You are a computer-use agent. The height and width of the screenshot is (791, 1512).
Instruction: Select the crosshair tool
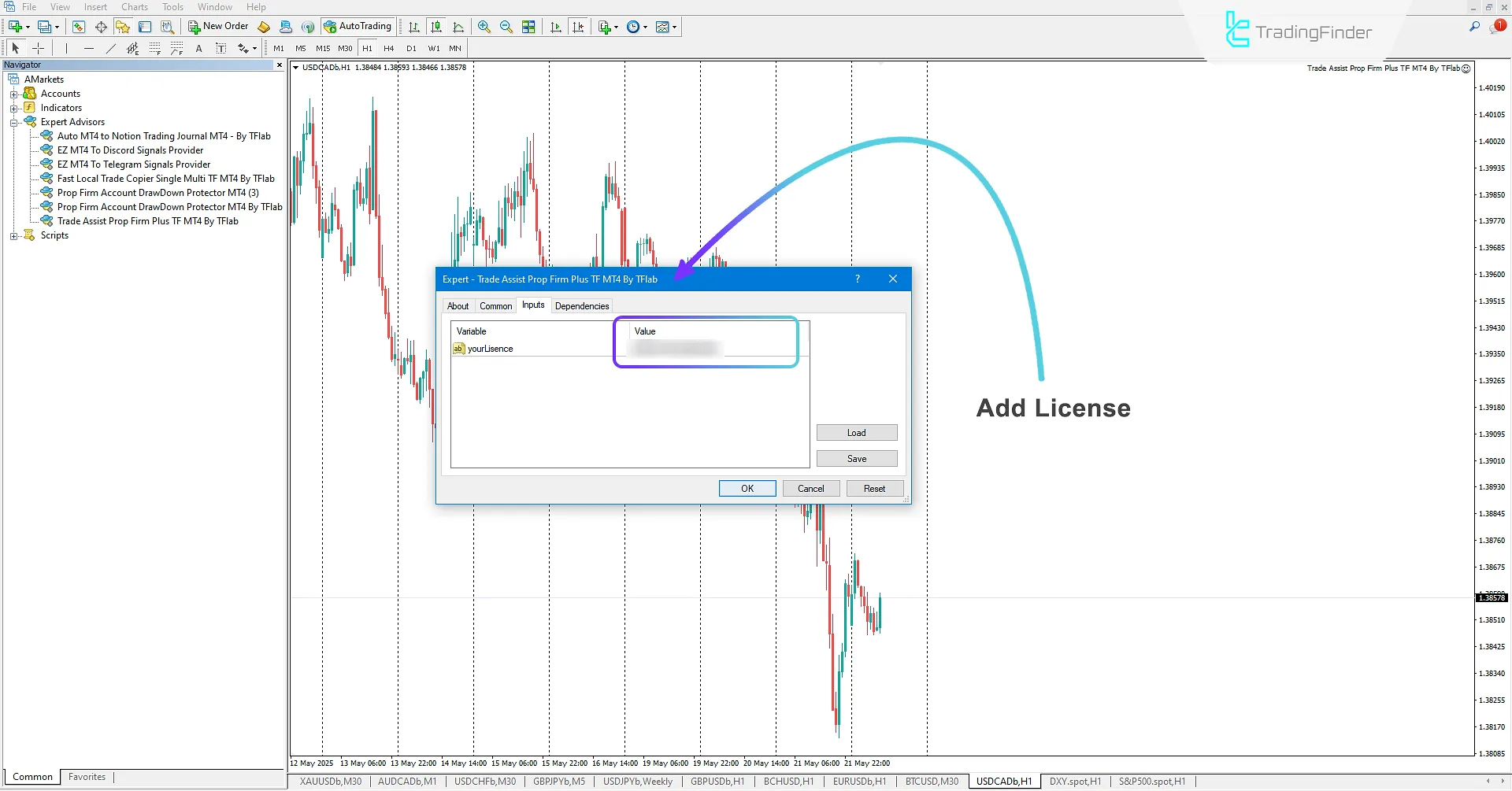click(x=38, y=48)
